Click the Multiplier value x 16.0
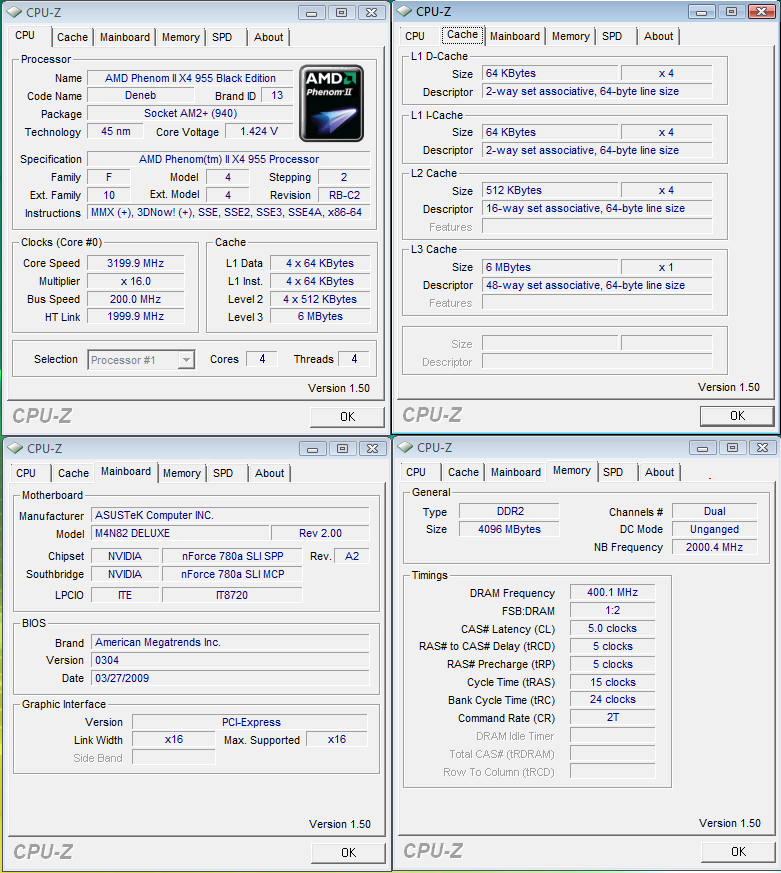This screenshot has width=781, height=873. [x=135, y=281]
